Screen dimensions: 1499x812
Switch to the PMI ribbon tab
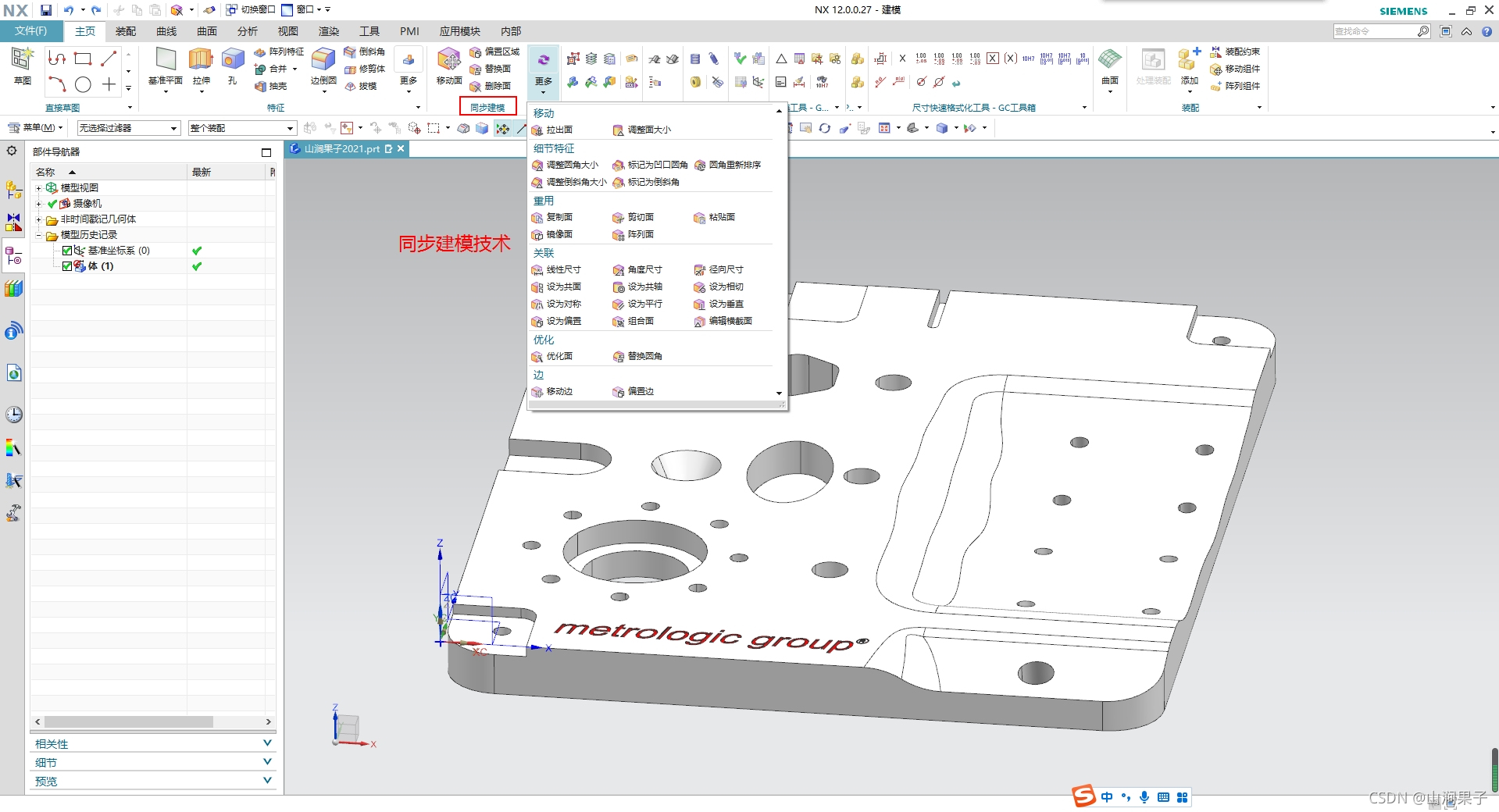tap(409, 31)
